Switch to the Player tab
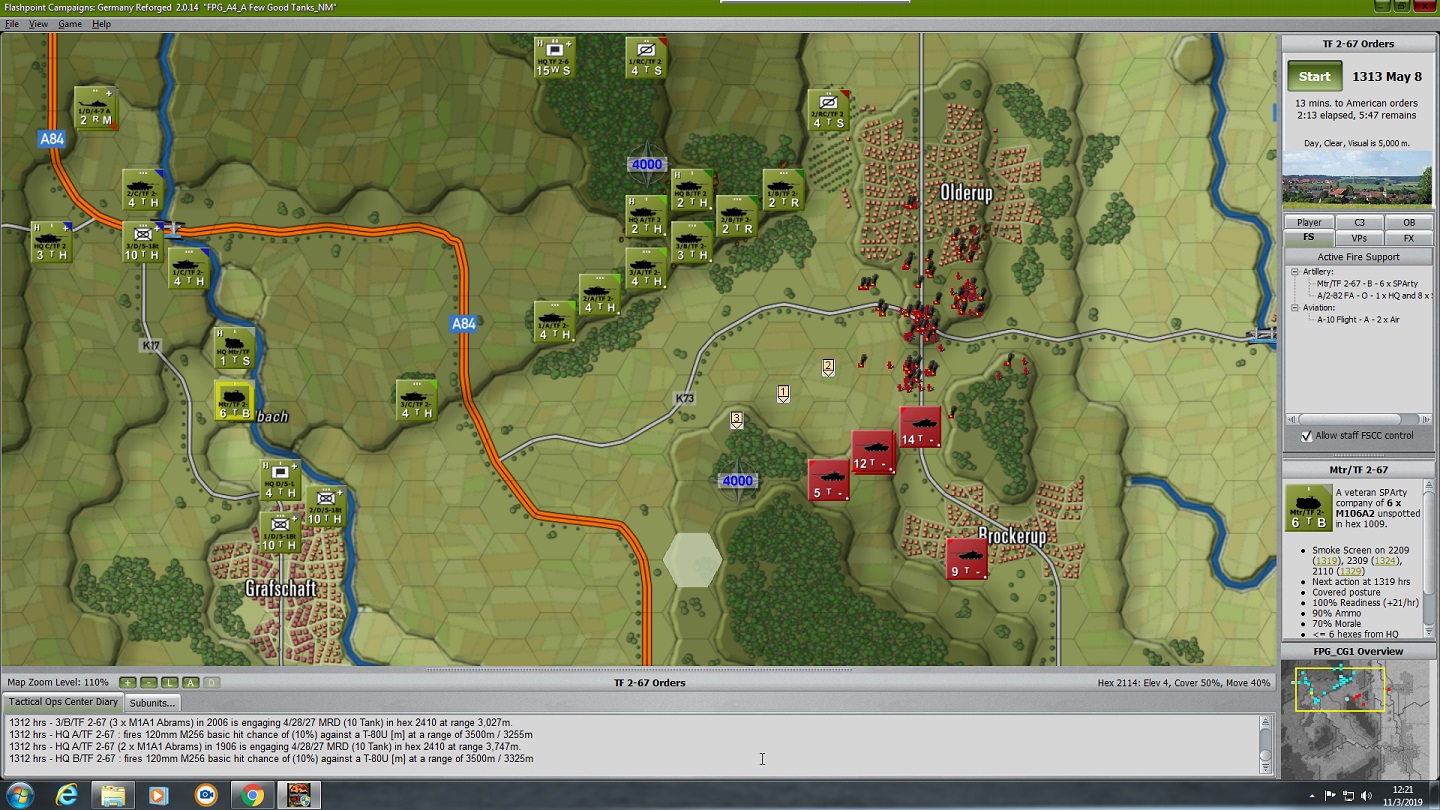The image size is (1440, 810). pos(1309,223)
